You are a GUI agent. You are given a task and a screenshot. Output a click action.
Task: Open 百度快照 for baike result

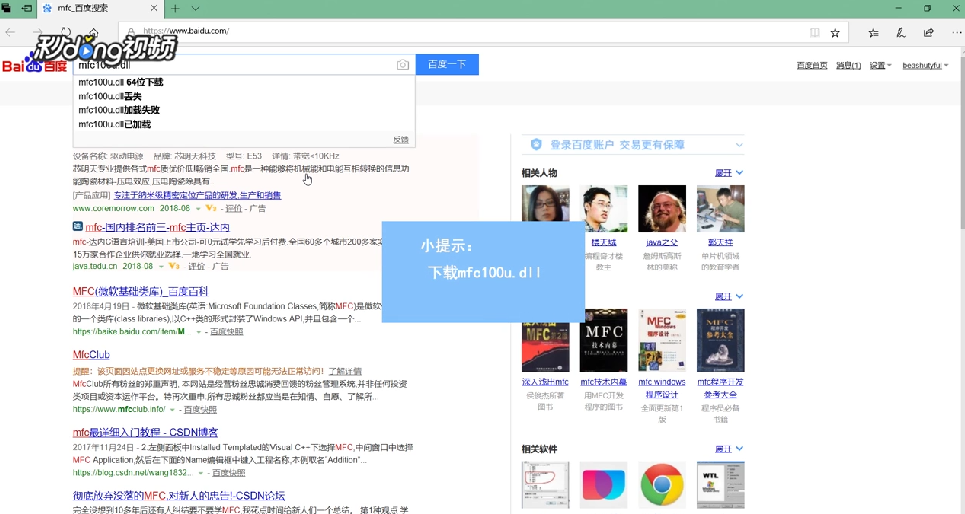coord(226,332)
